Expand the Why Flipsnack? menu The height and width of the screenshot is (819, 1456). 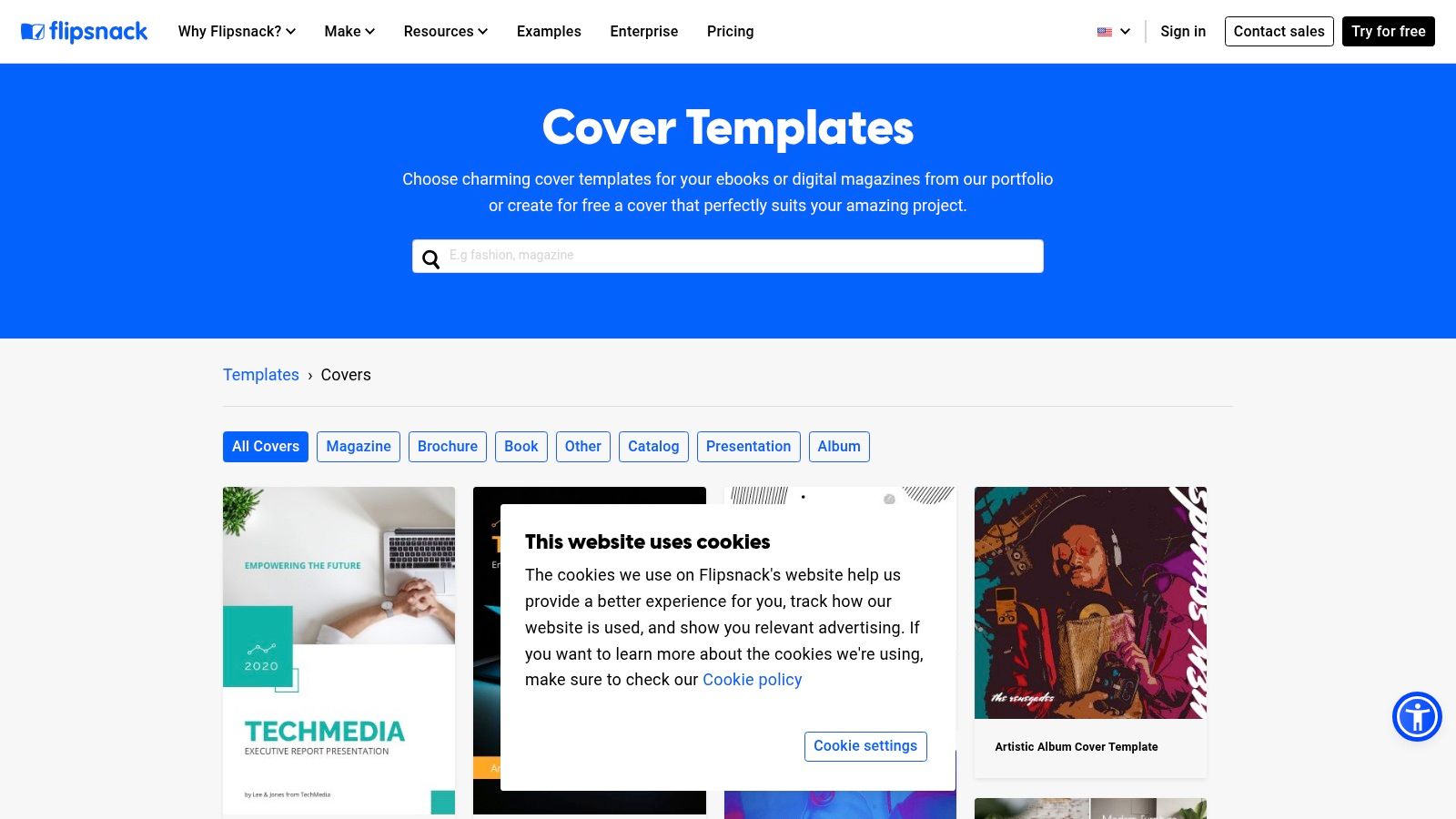[237, 31]
